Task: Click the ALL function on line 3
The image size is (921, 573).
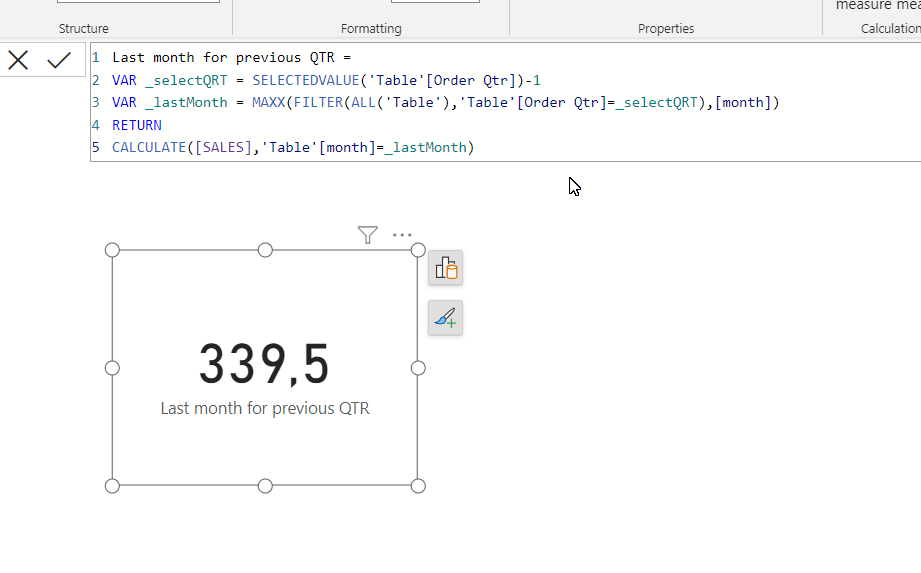Action: pyautogui.click(x=364, y=103)
